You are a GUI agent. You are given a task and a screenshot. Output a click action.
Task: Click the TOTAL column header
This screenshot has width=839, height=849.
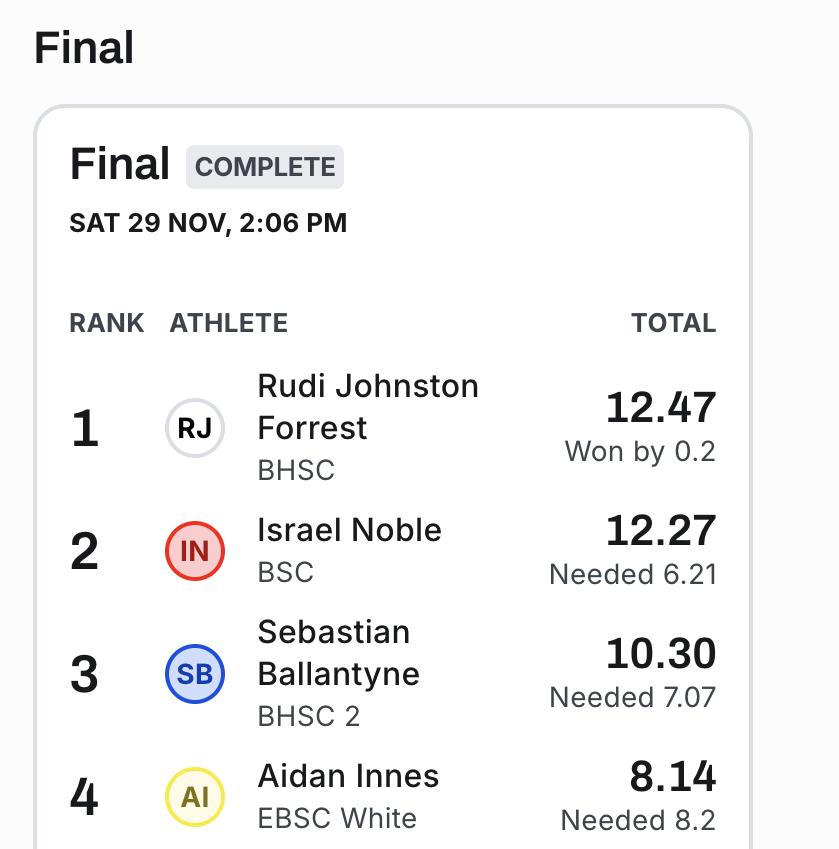pos(673,323)
